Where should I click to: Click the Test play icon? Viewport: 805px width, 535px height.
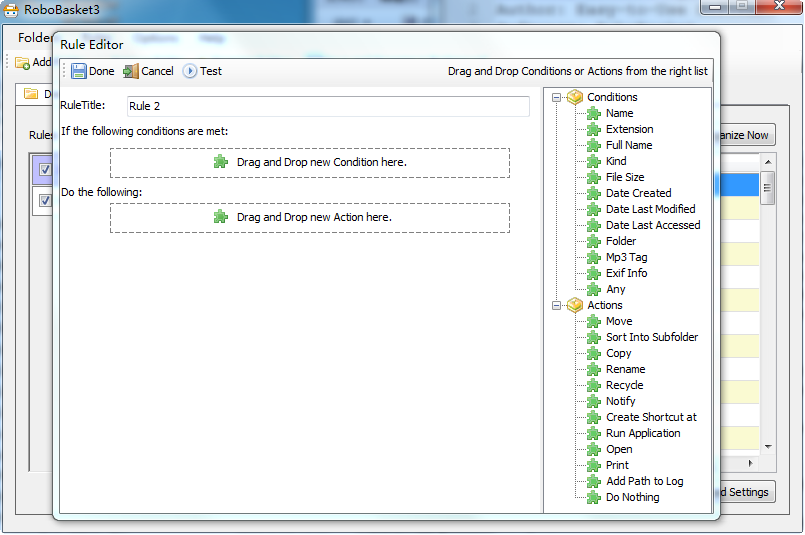click(x=190, y=71)
